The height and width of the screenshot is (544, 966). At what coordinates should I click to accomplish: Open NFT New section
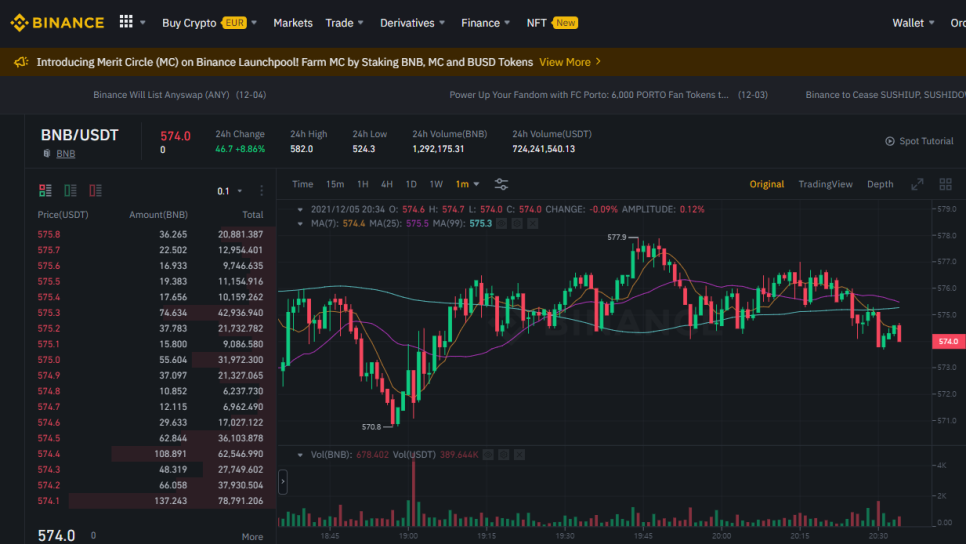click(551, 23)
